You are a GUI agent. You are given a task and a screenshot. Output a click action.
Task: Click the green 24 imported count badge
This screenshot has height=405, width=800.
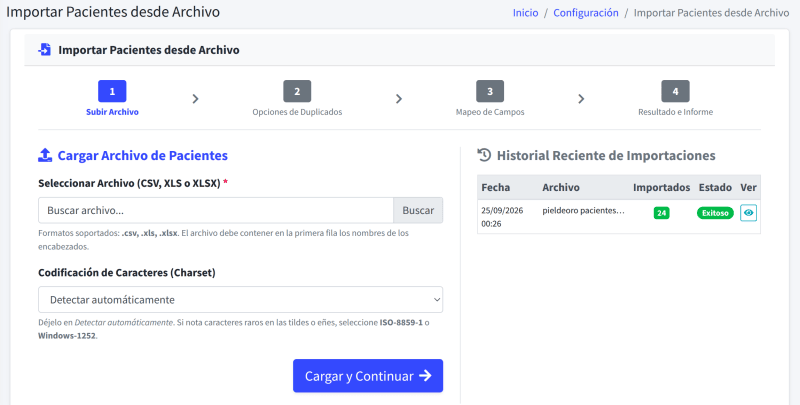661,213
